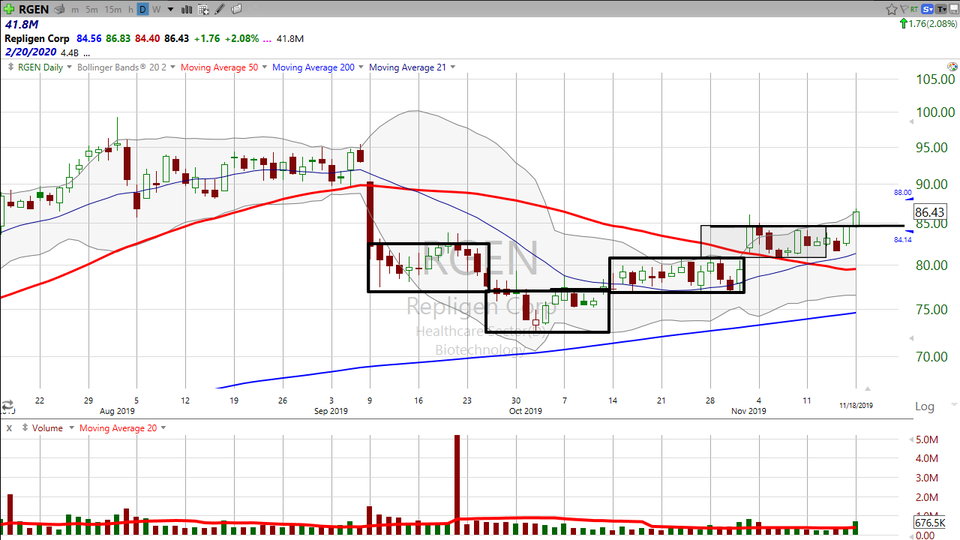Click the 676.5K volume value tag

point(929,522)
